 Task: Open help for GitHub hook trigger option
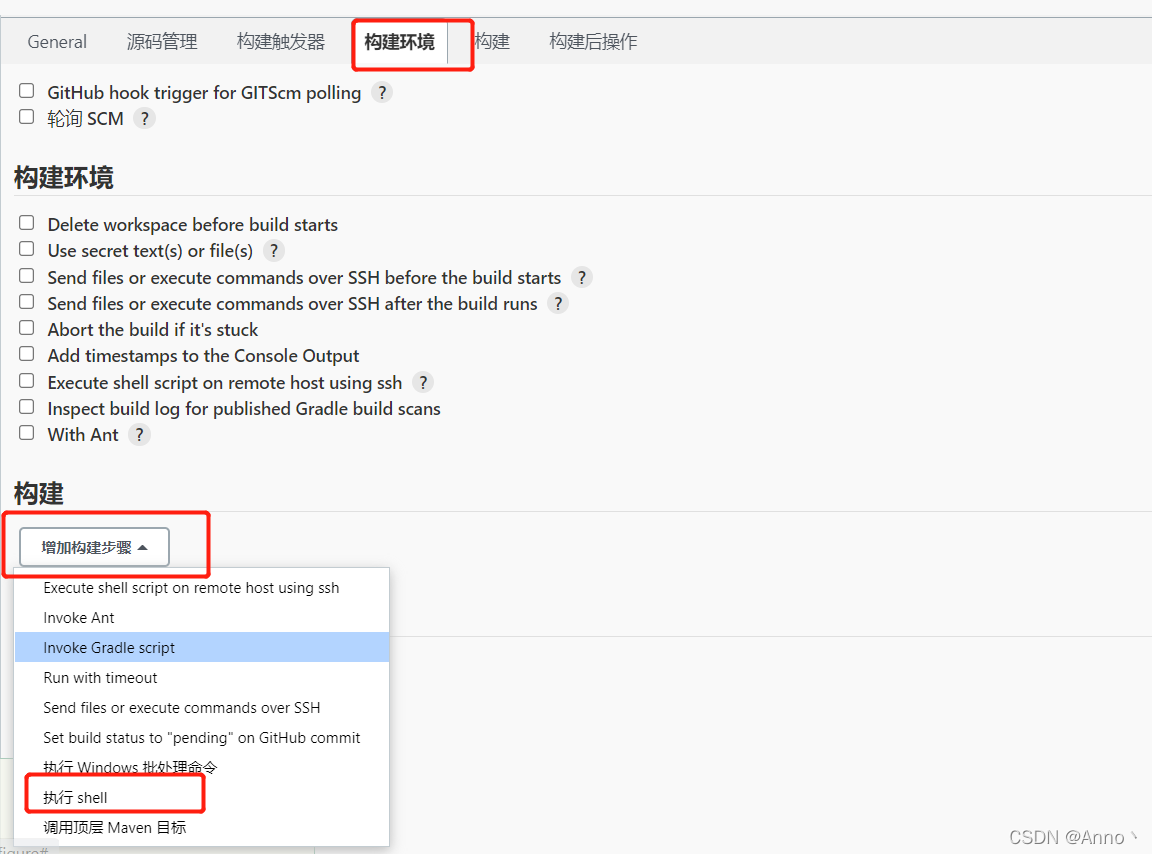coord(381,93)
